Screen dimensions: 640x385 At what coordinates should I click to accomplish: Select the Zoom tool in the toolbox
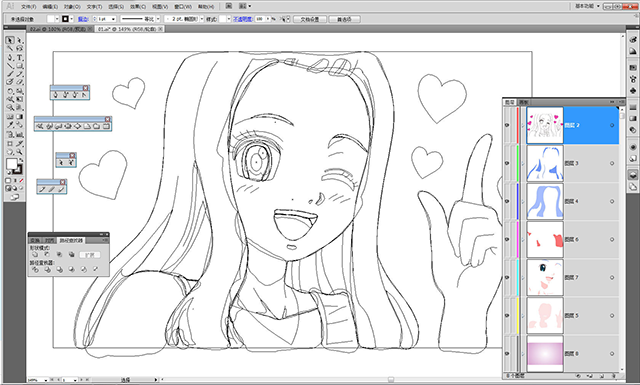point(19,152)
